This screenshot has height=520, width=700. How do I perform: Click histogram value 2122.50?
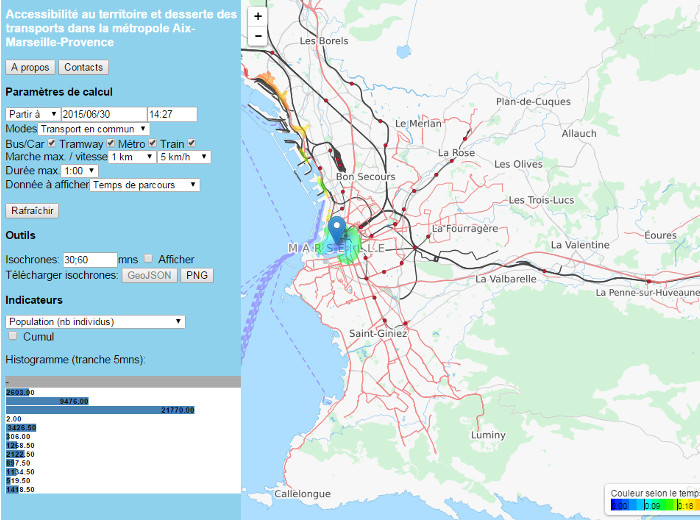pyautogui.click(x=20, y=454)
